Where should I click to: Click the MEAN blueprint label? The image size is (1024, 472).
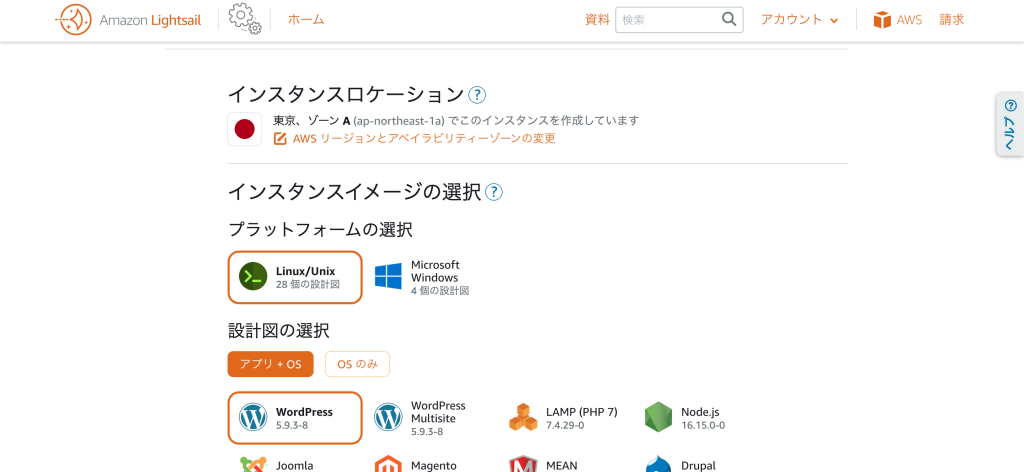tap(562, 465)
